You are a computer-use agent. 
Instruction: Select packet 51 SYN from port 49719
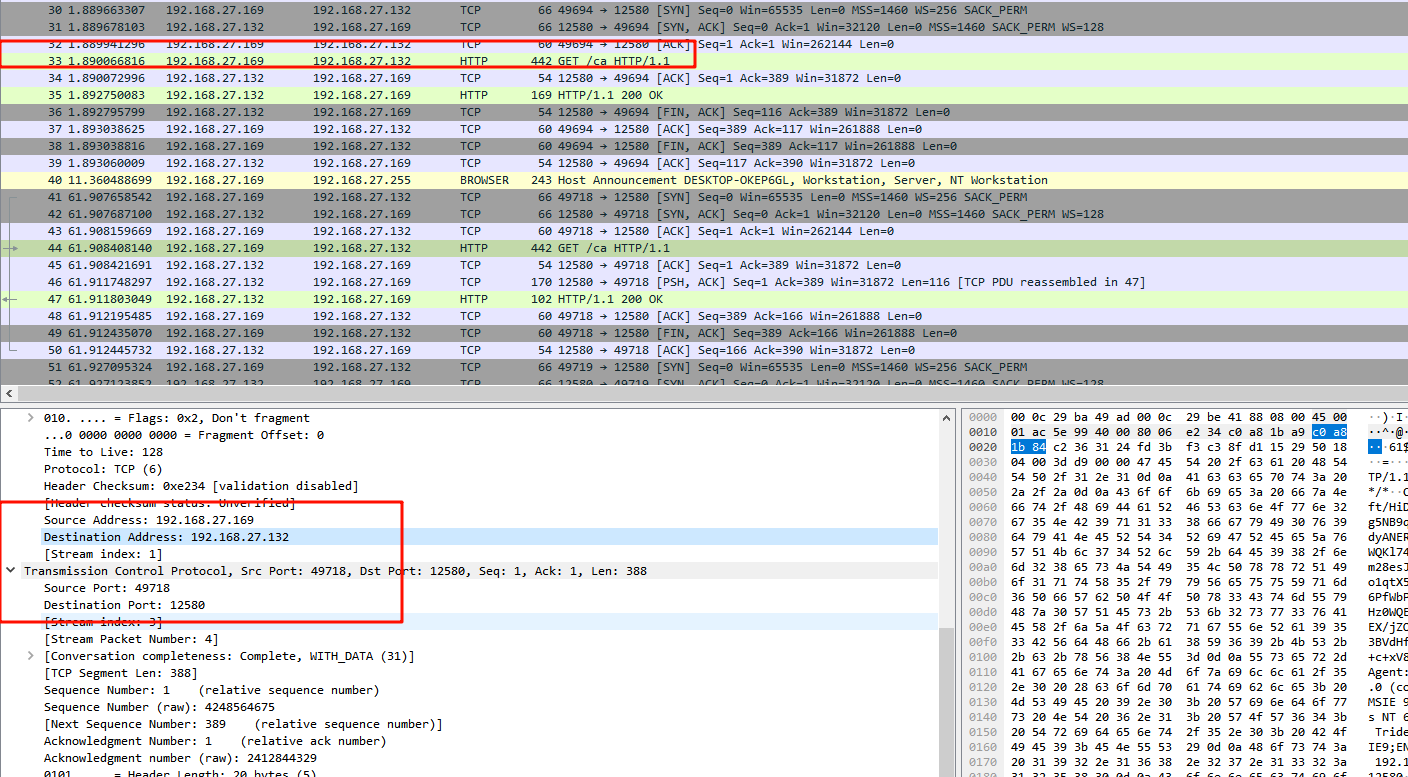(704, 367)
